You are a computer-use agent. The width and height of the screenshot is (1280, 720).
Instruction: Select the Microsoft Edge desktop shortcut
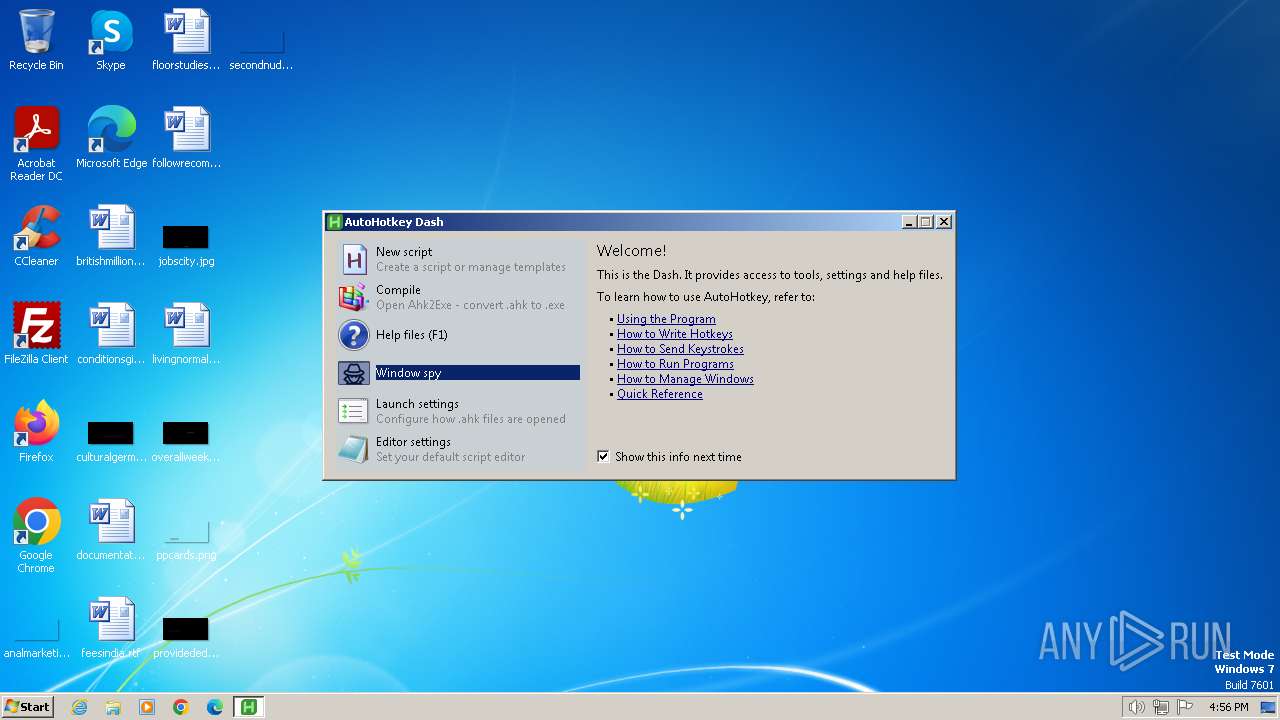pyautogui.click(x=111, y=138)
